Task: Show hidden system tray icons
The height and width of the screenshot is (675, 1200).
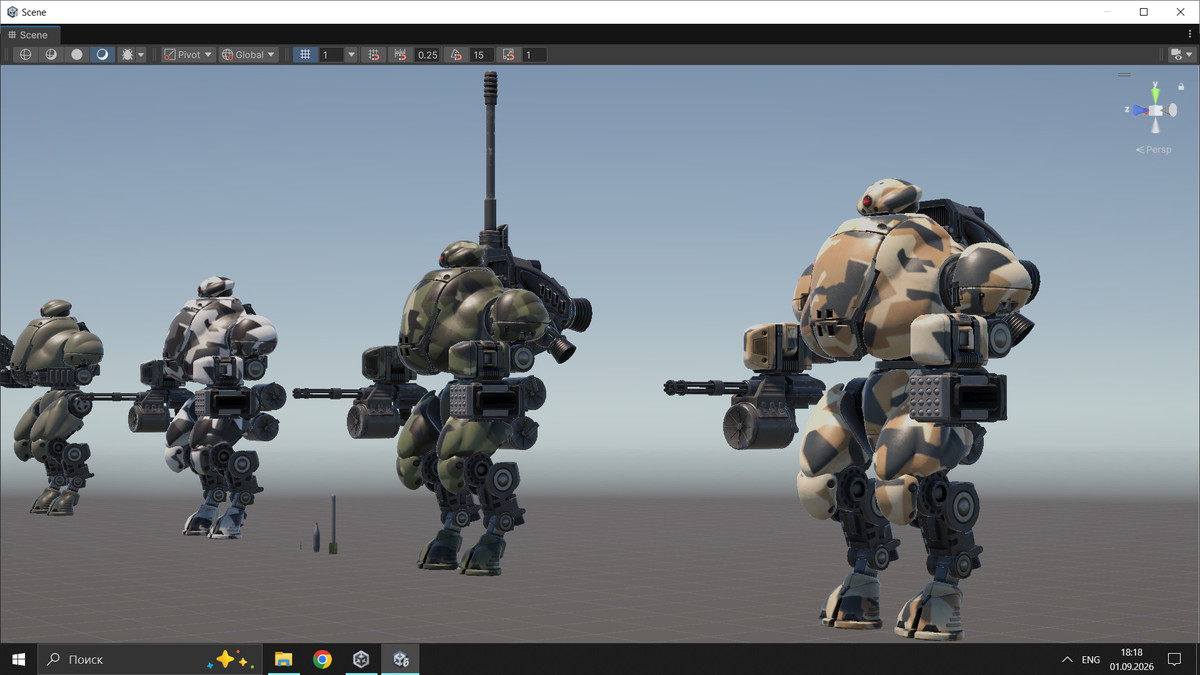Action: (1066, 659)
